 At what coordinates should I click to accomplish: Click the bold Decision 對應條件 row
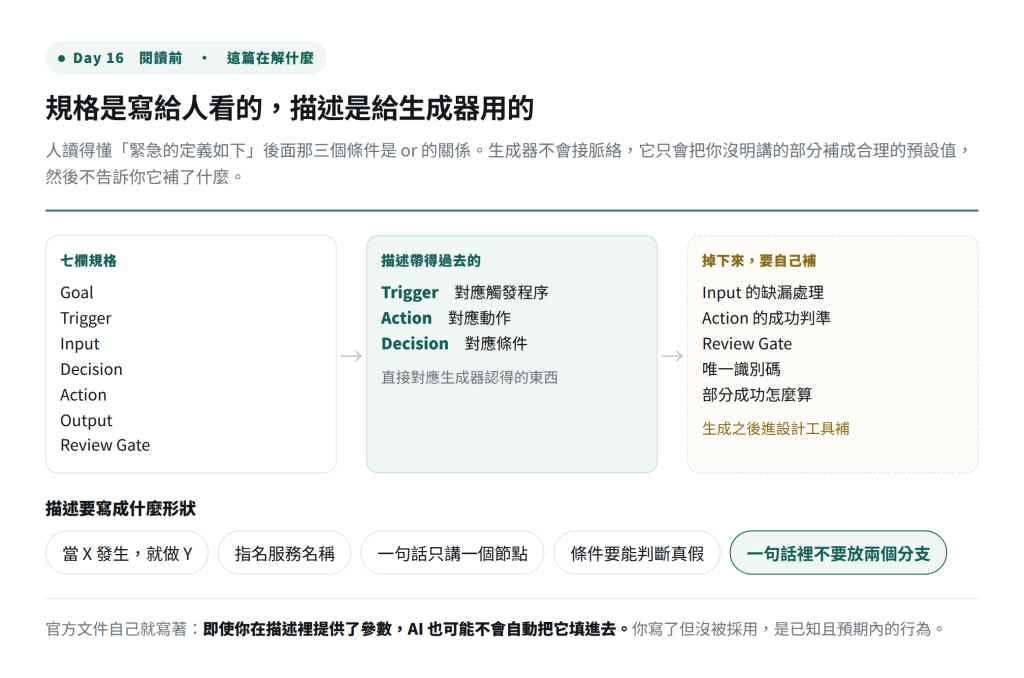pos(454,344)
